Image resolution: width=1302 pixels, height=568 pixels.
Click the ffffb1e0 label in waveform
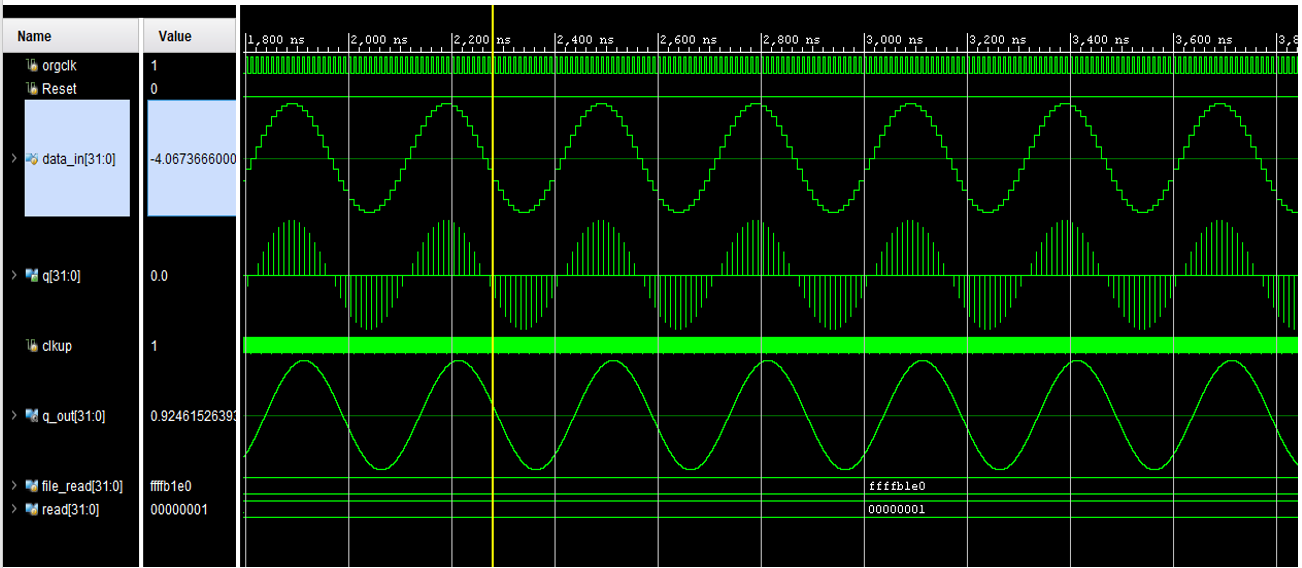(896, 486)
